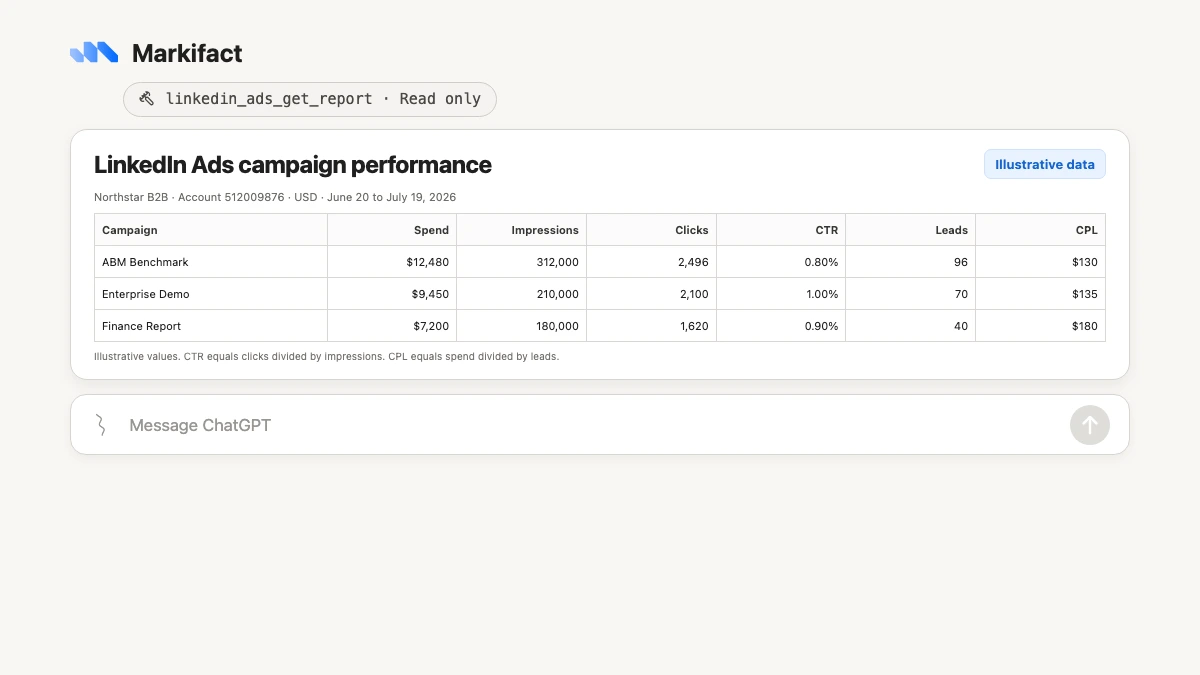Focus the Message ChatGPT input field

pos(600,425)
